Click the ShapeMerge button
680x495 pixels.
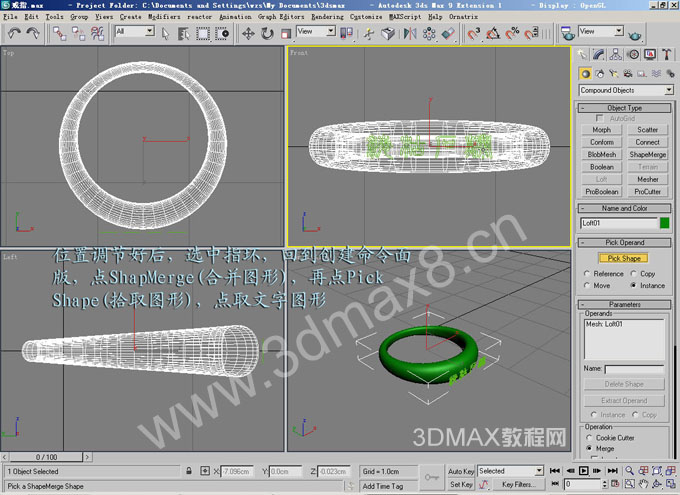(647, 154)
